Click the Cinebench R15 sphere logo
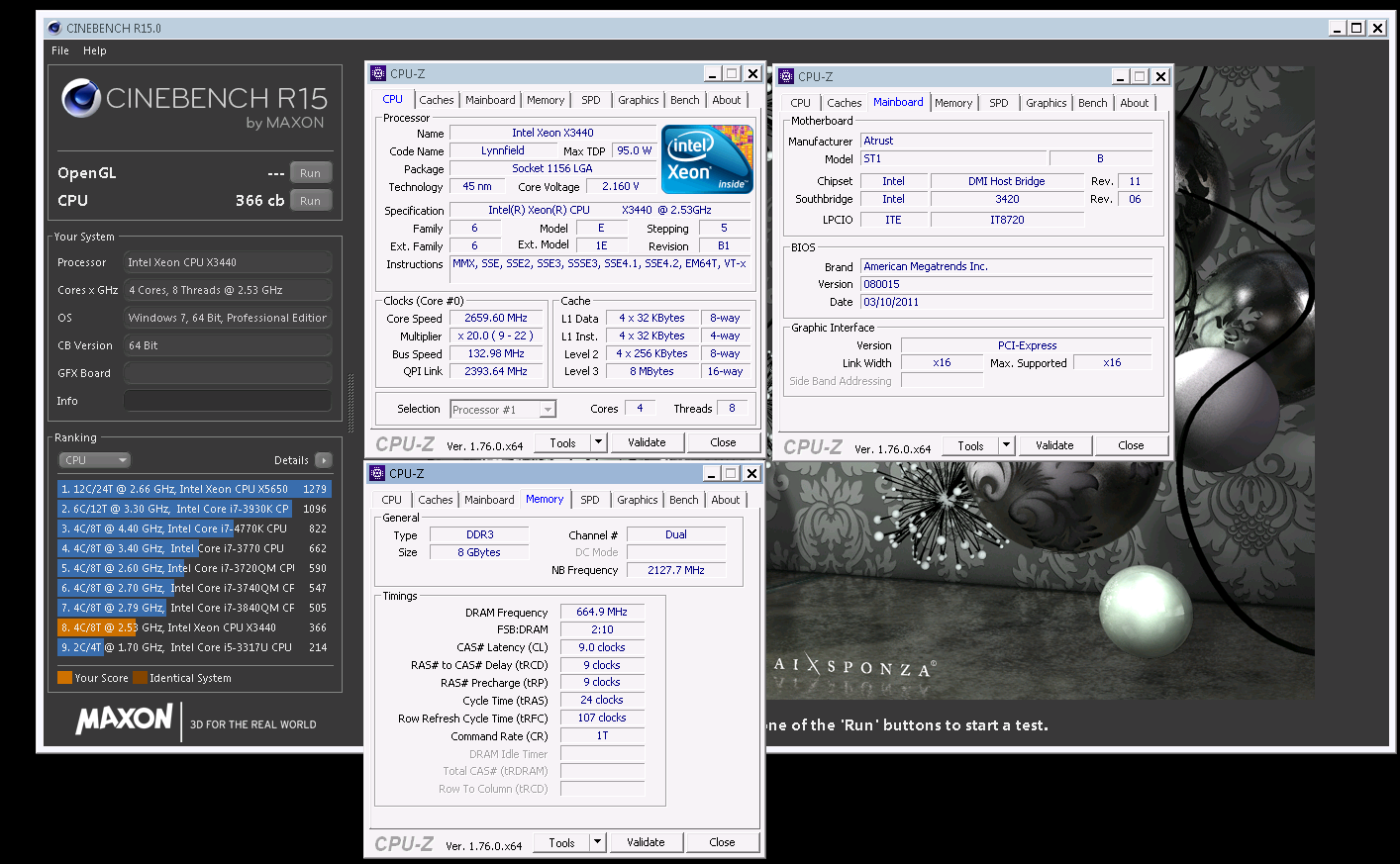This screenshot has height=864, width=1400. (80, 98)
